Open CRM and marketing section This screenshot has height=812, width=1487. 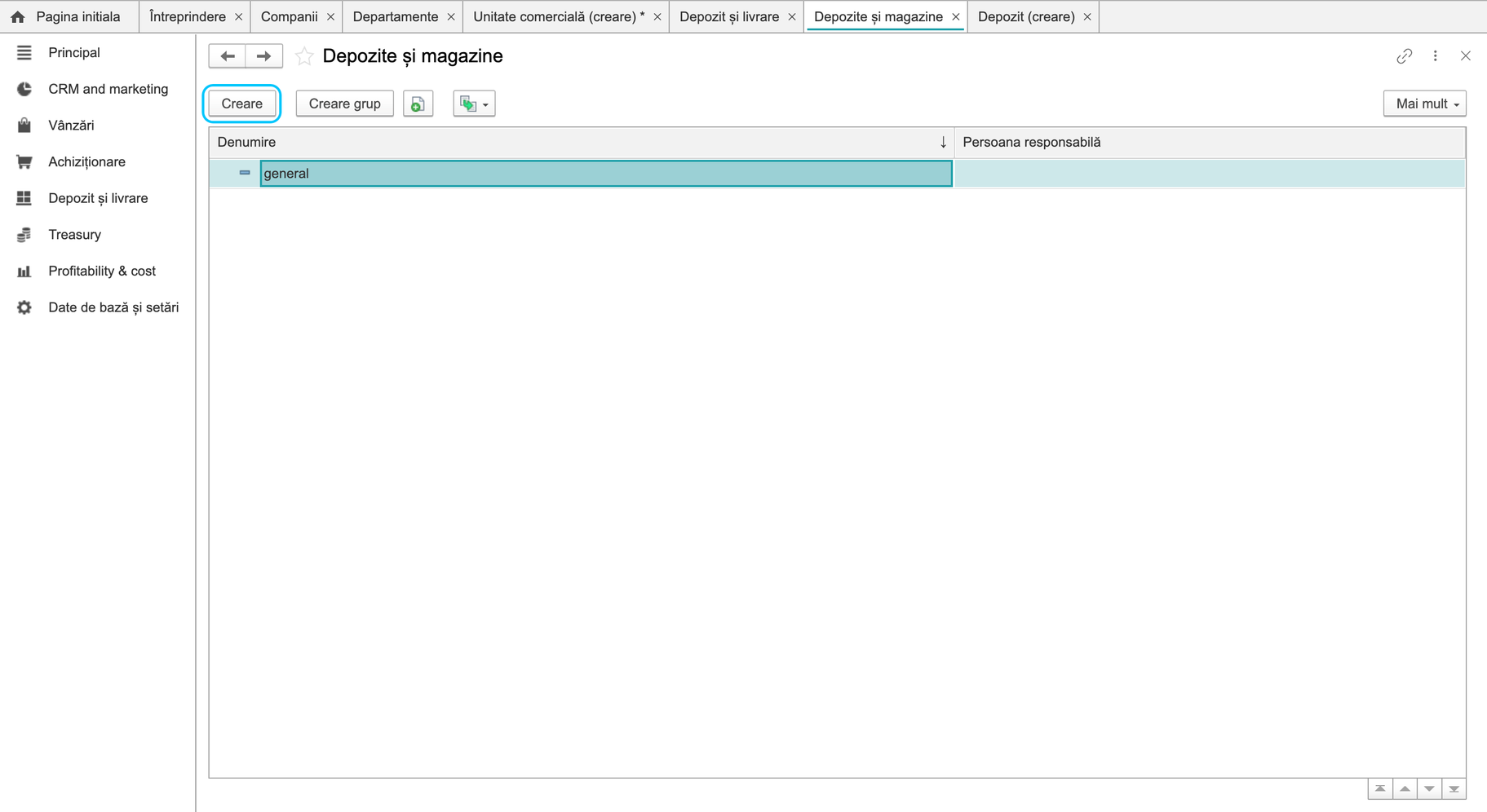click(x=108, y=89)
